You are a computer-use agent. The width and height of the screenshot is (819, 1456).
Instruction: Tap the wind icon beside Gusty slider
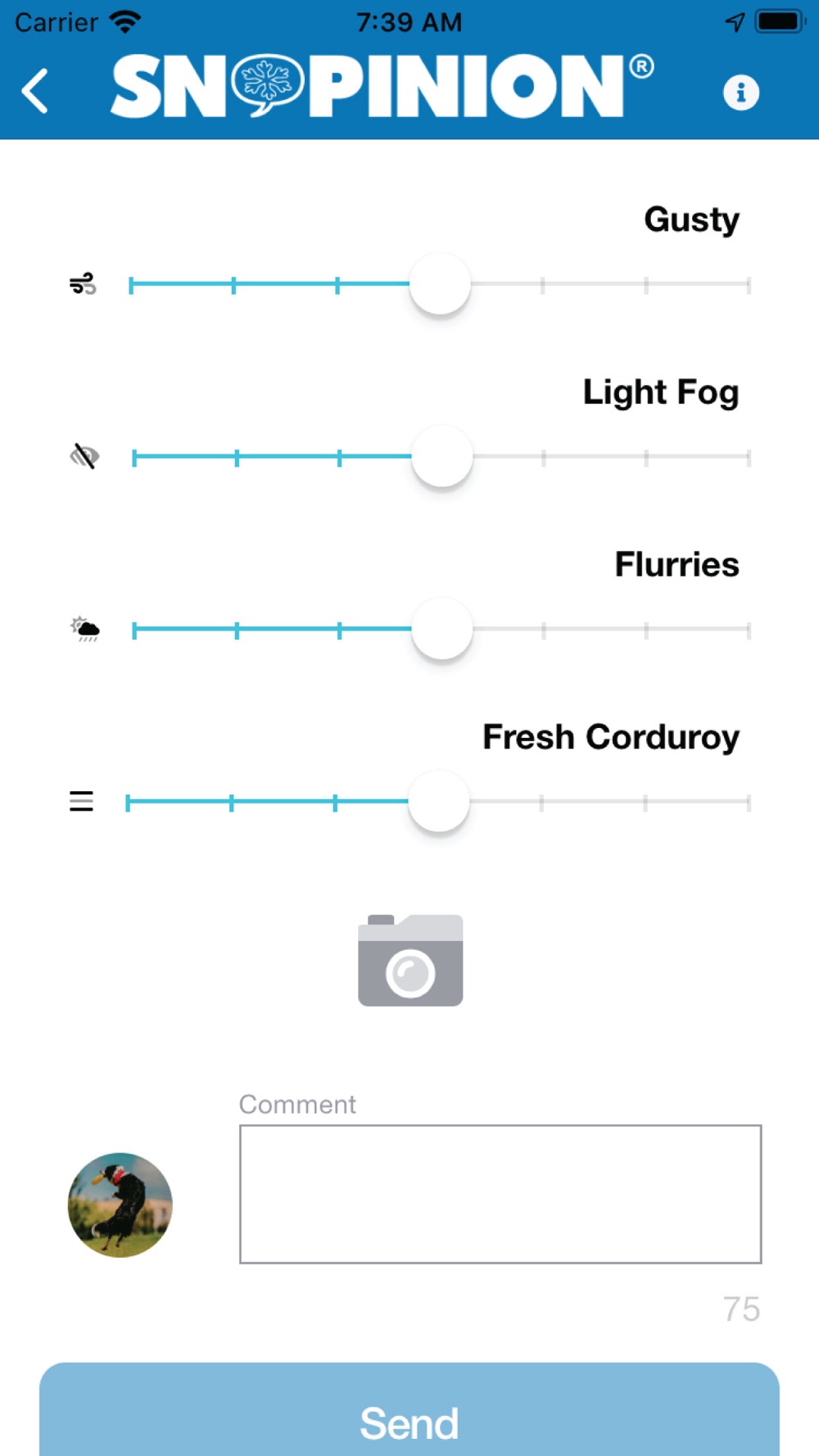(83, 284)
